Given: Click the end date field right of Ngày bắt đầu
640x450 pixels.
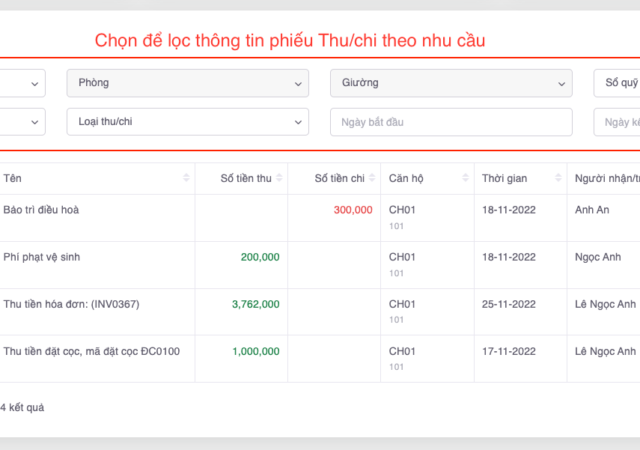Looking at the screenshot, I should pos(616,122).
